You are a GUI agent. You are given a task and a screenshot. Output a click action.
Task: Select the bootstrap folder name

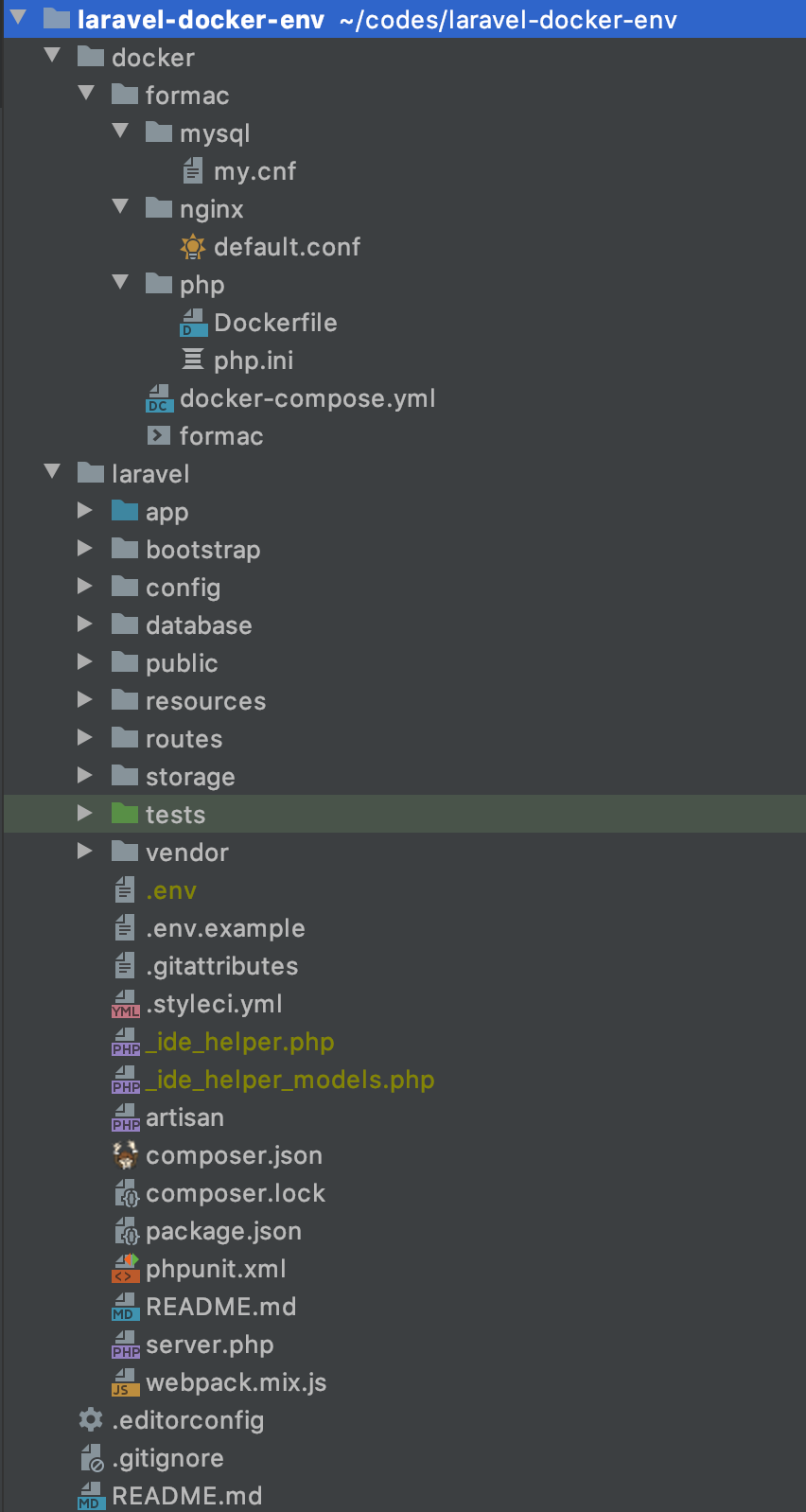203,550
